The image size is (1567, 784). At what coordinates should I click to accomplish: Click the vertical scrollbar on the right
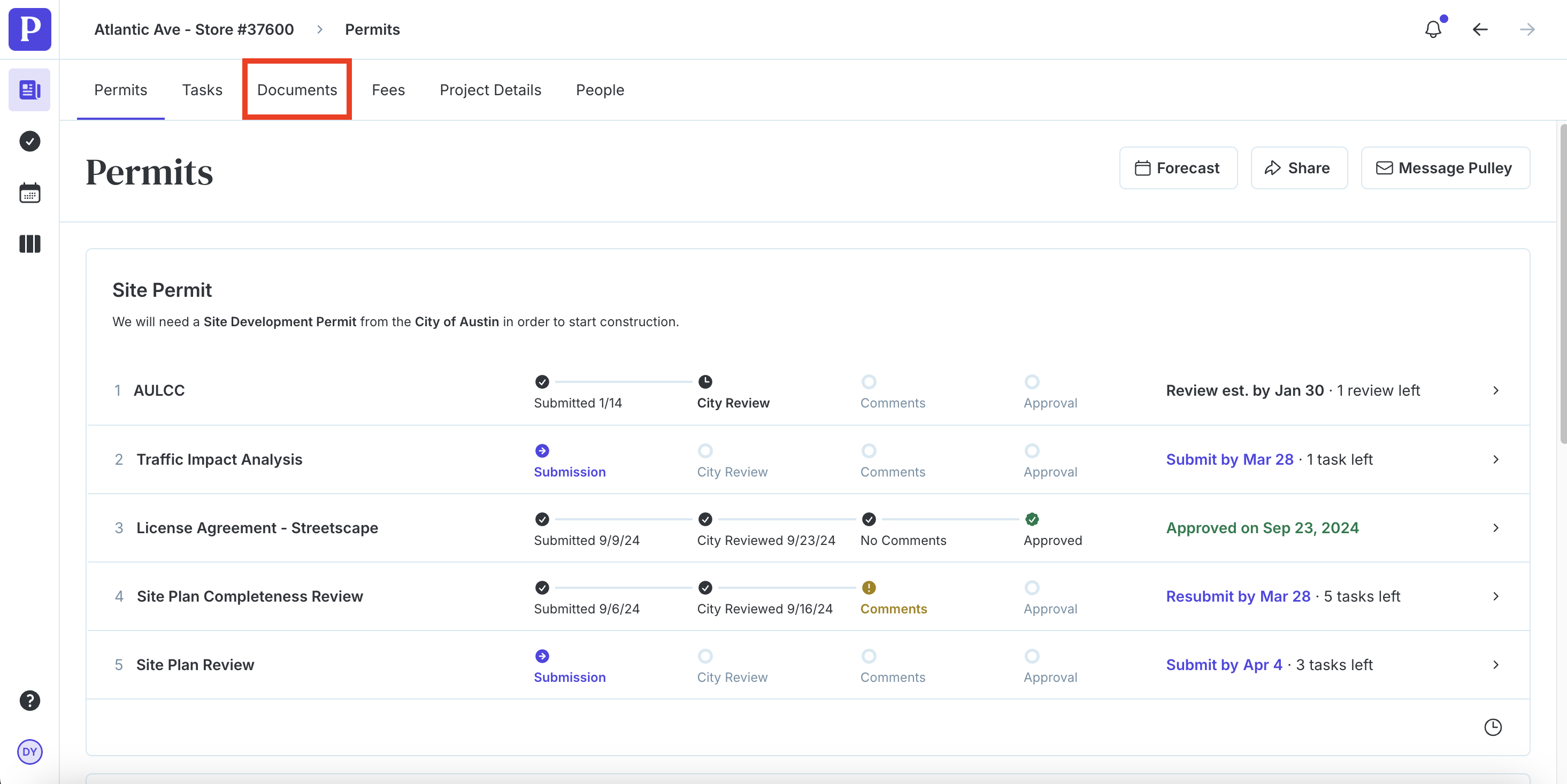pyautogui.click(x=1562, y=283)
